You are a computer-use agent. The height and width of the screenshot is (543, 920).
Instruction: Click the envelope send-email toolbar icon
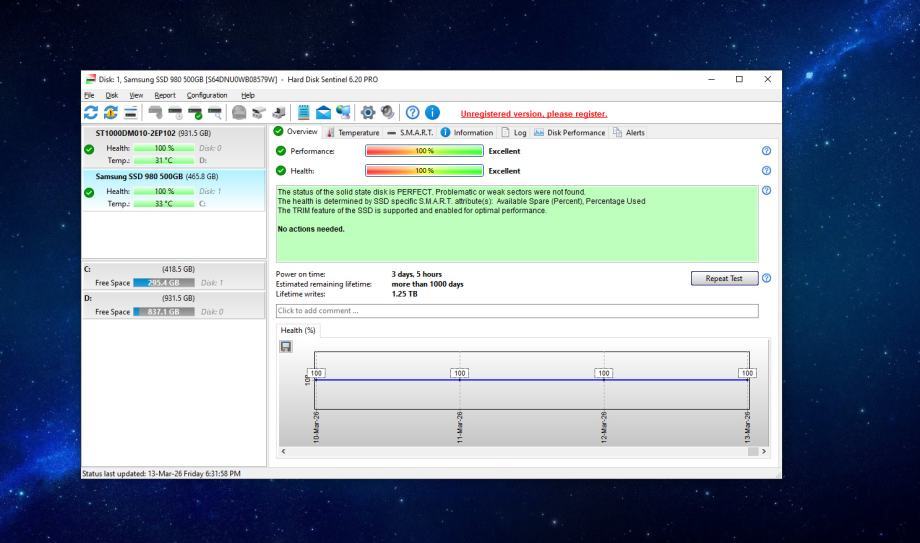point(321,113)
